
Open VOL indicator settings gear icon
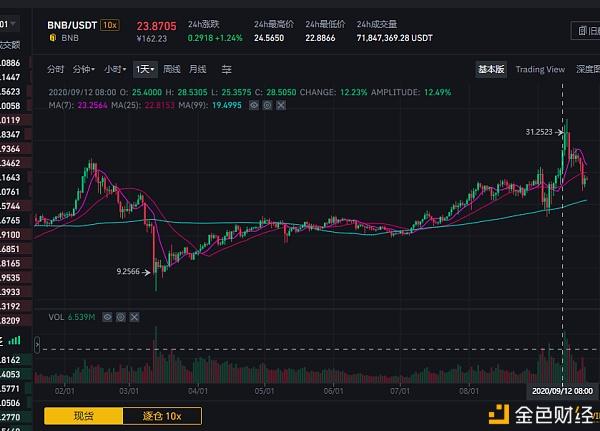click(x=121, y=317)
